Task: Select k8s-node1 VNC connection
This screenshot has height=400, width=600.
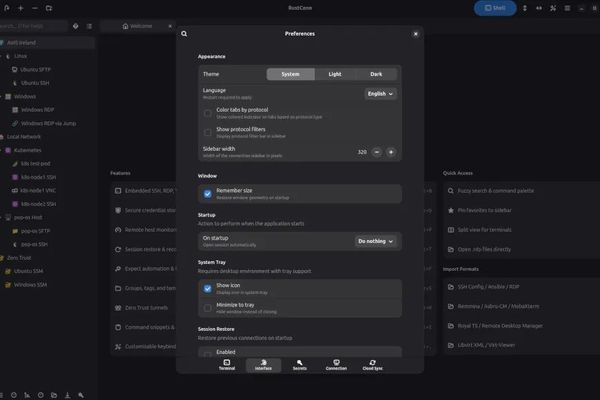Action: [x=38, y=190]
